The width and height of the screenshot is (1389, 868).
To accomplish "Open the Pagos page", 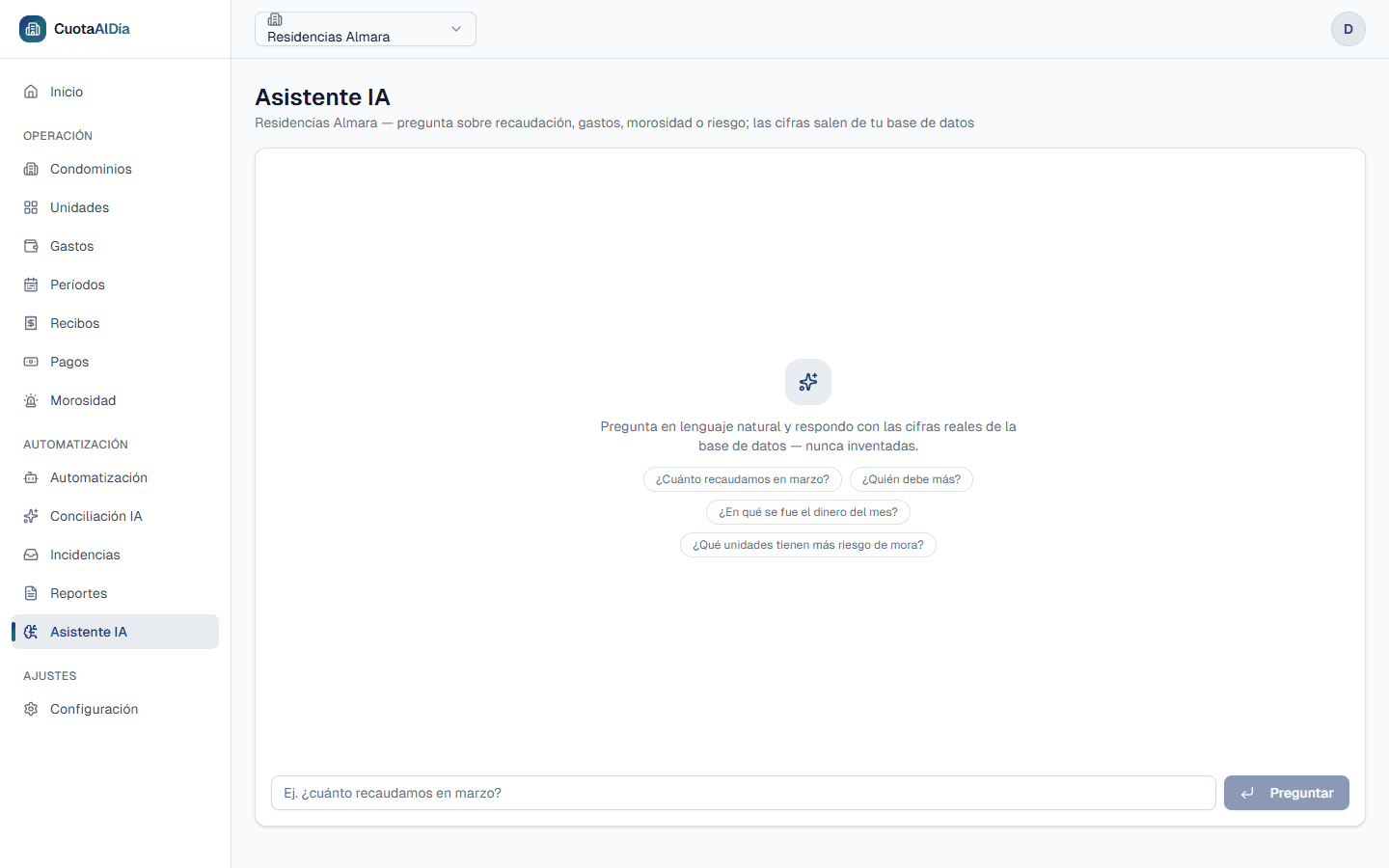I will 116,362.
